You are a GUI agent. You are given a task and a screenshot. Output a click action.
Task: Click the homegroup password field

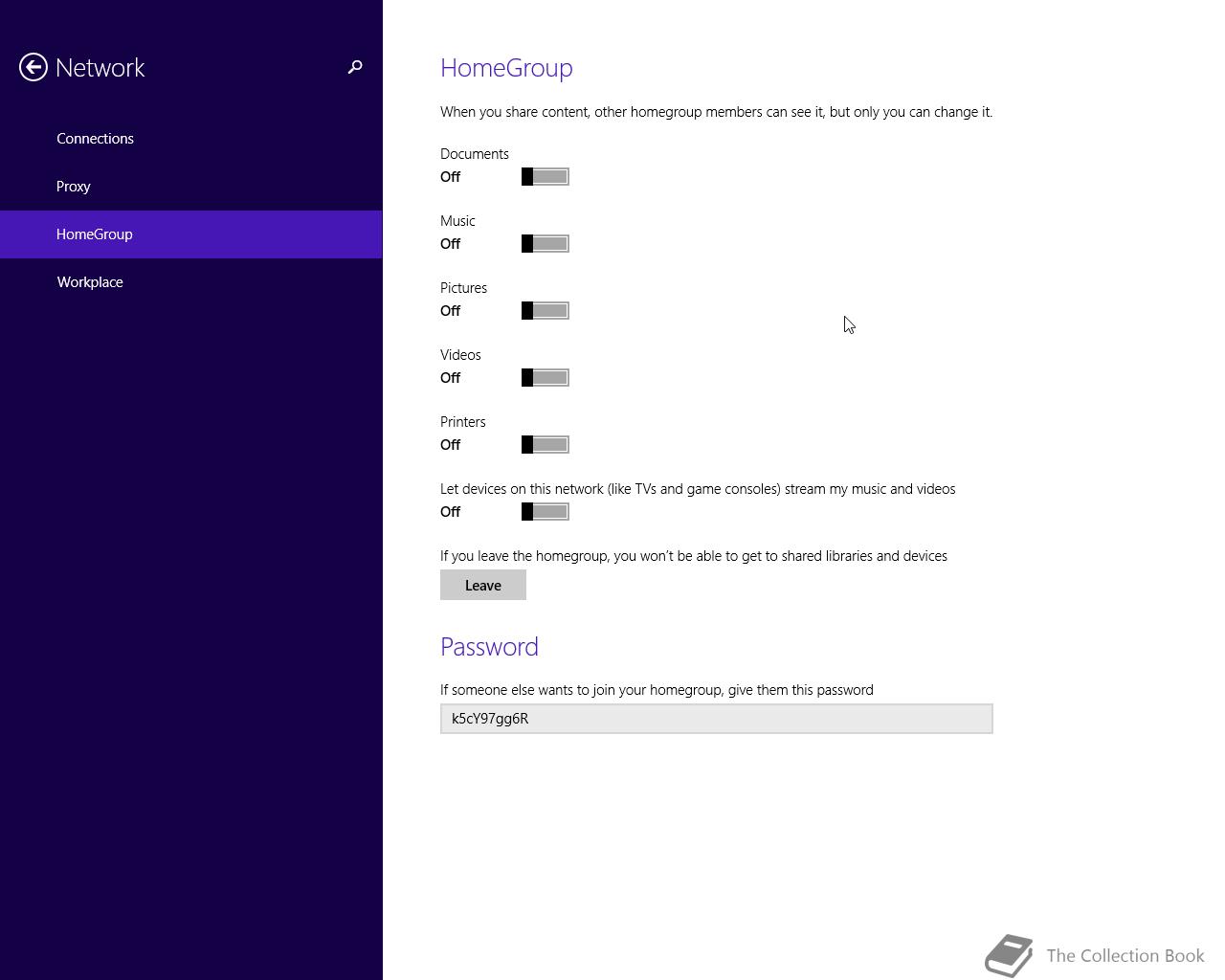click(717, 719)
